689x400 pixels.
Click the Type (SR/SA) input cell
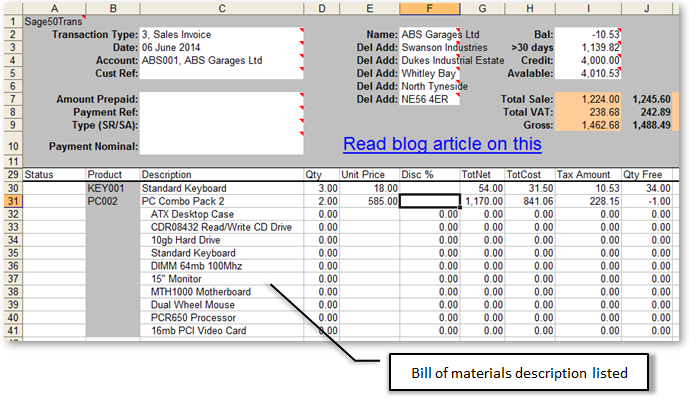(x=221, y=125)
